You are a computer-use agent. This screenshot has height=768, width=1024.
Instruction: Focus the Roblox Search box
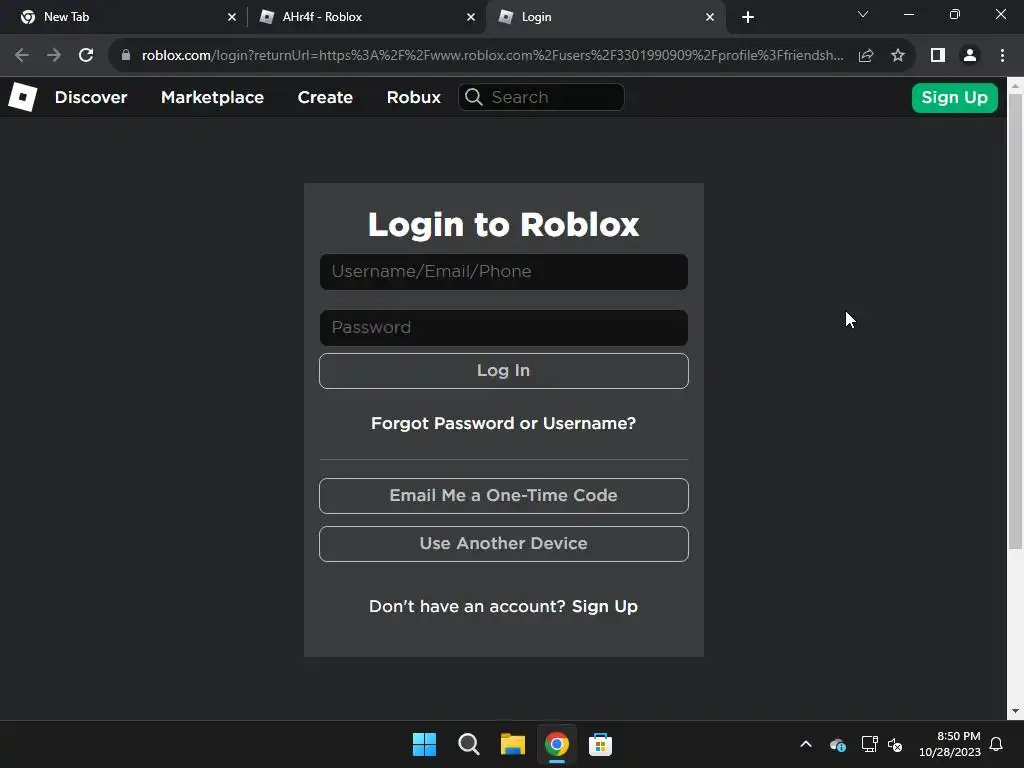pyautogui.click(x=541, y=97)
